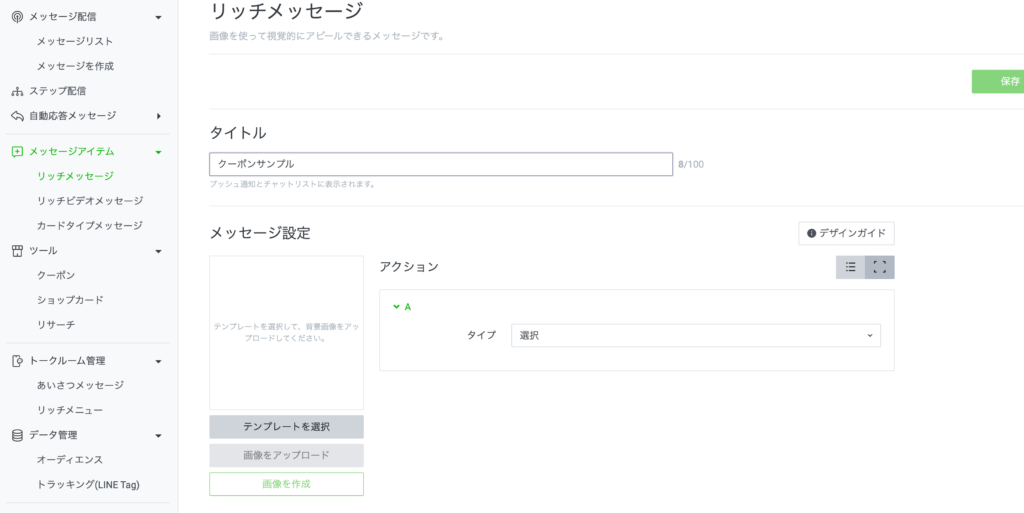
Task: Open カードタイプメッセージ in the sidebar
Action: pos(89,226)
